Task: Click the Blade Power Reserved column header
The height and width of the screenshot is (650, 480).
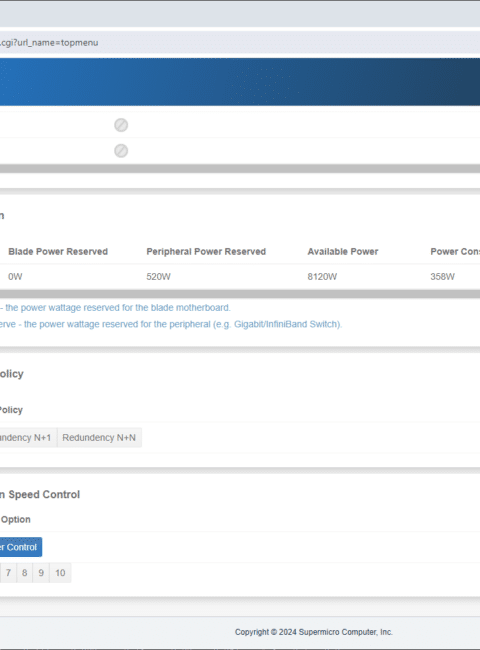Action: (x=58, y=252)
